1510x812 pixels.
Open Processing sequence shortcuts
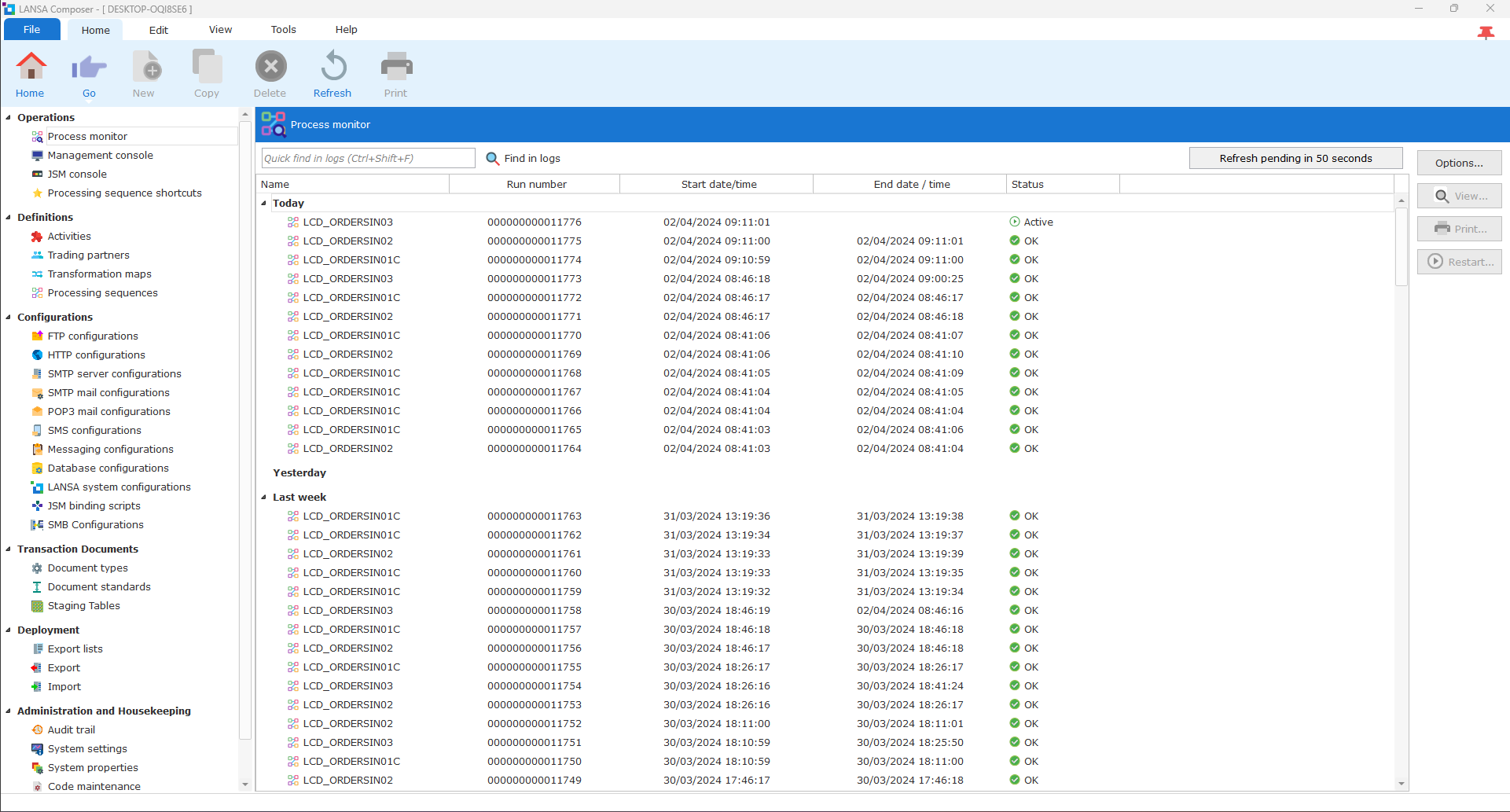[124, 193]
